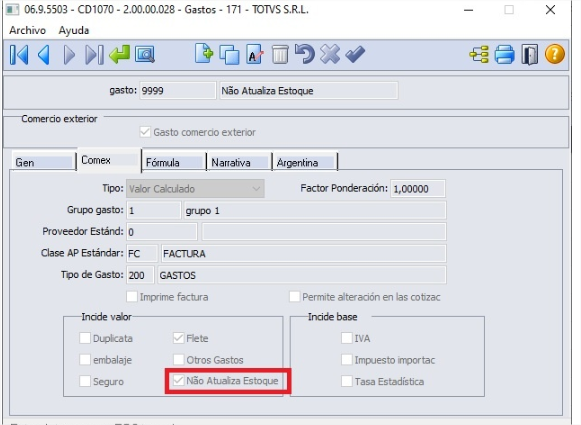Jump to last record icon
The image size is (581, 425).
coord(94,55)
